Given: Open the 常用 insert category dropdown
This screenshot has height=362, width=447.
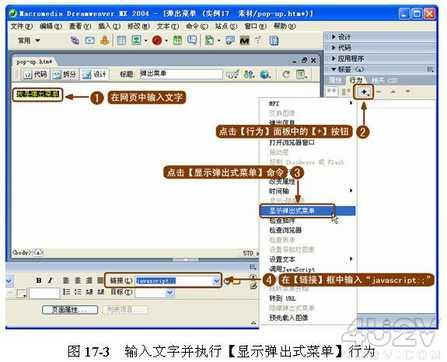Looking at the screenshot, I should point(29,41).
